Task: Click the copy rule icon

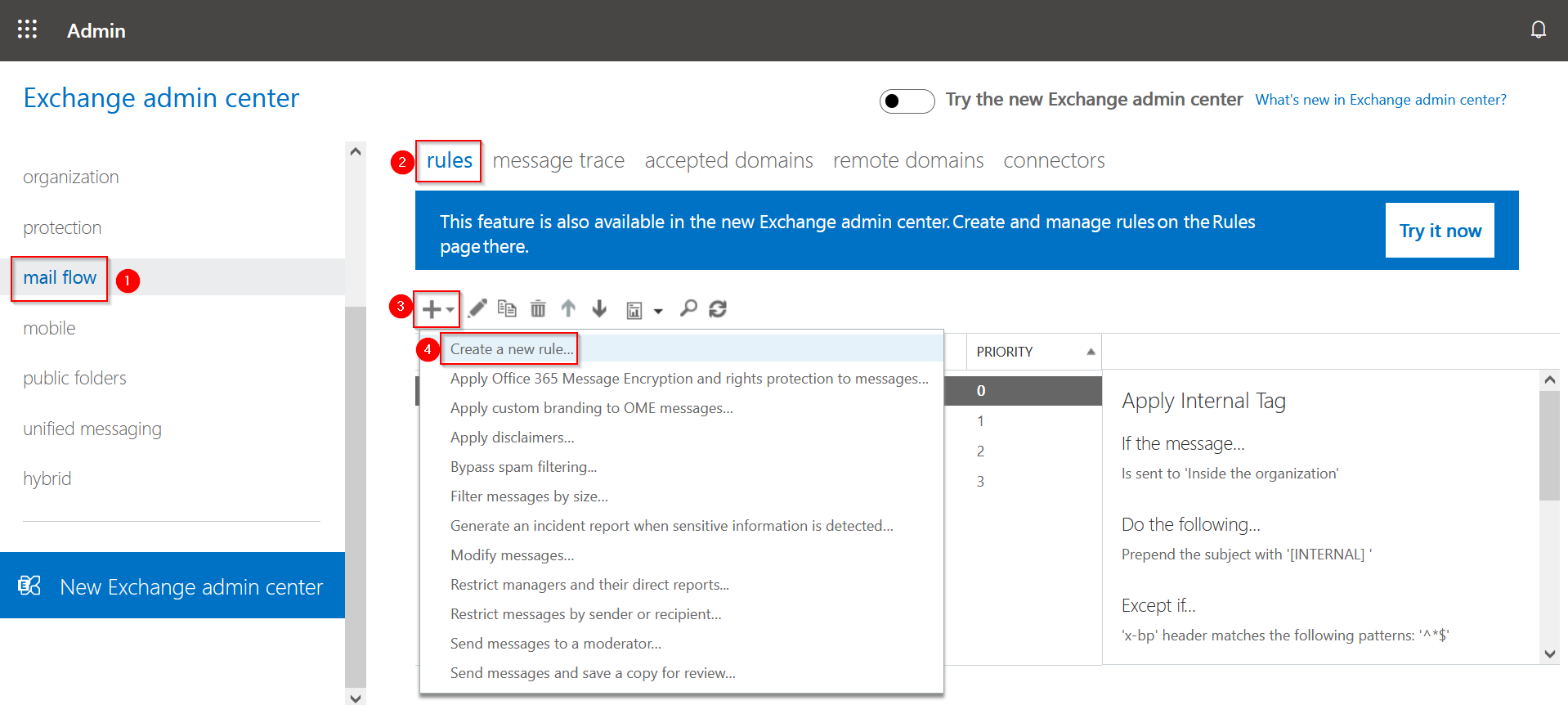Action: coord(507,308)
